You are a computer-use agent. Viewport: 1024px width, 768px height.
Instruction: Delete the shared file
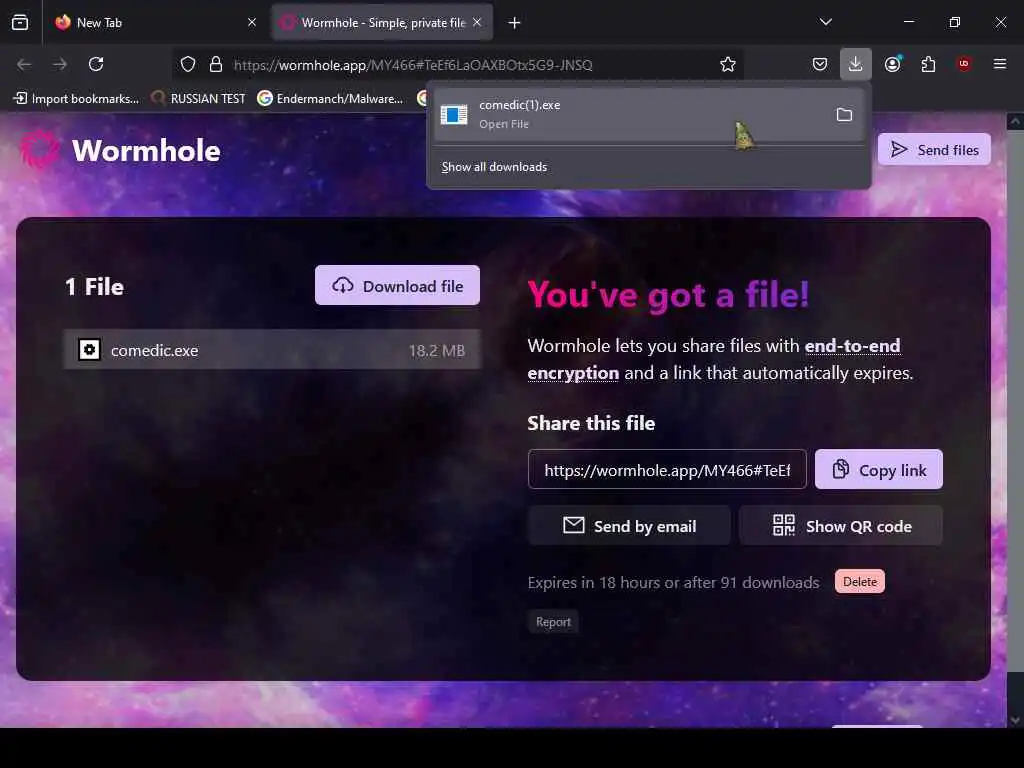[x=859, y=582]
